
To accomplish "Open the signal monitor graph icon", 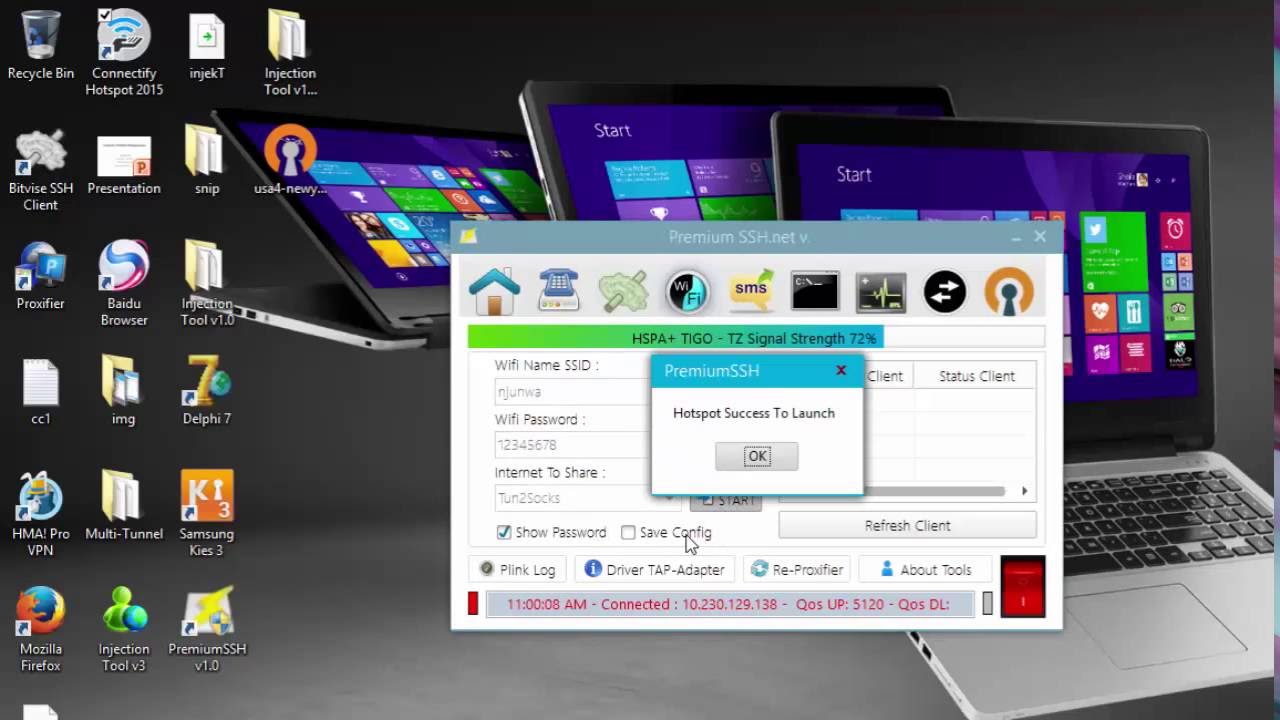I will coord(881,292).
